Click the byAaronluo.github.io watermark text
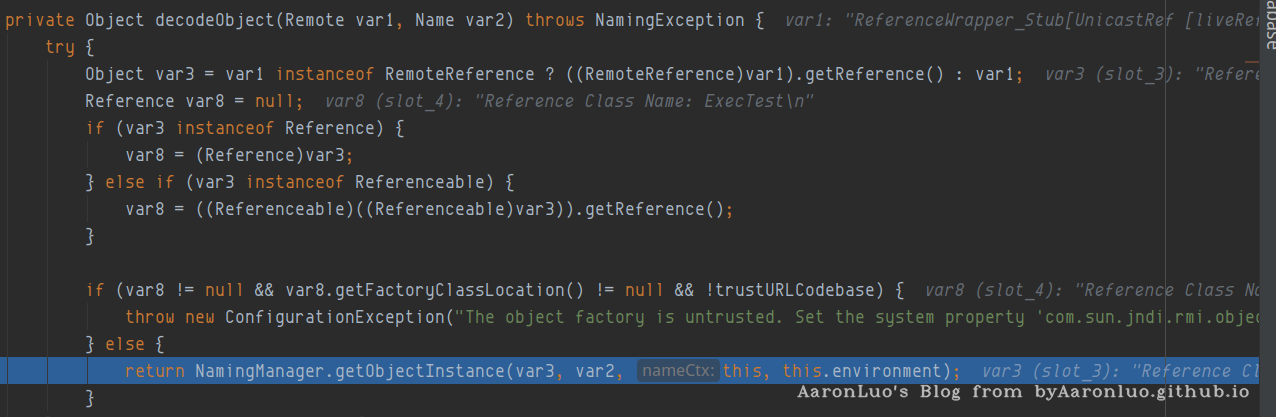 click(1142, 392)
